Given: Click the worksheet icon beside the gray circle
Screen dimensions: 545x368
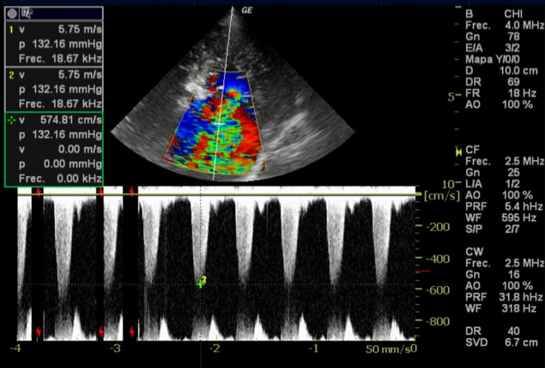Looking at the screenshot, I should pos(27,14).
